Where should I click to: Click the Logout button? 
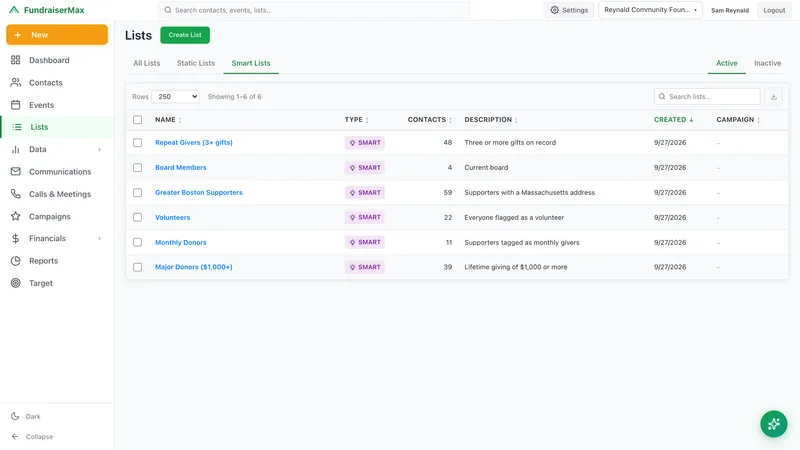774,10
